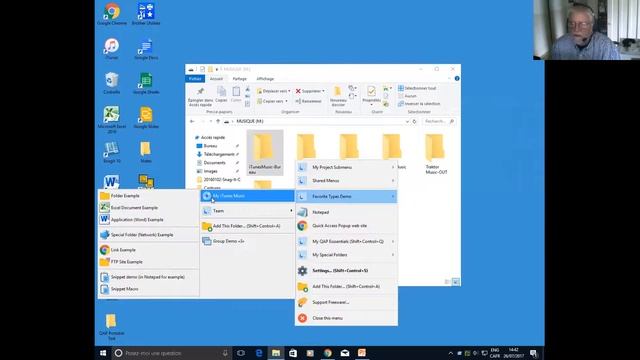Open Settings from the popup menu
Screen dimensions: 640x360
click(346, 271)
